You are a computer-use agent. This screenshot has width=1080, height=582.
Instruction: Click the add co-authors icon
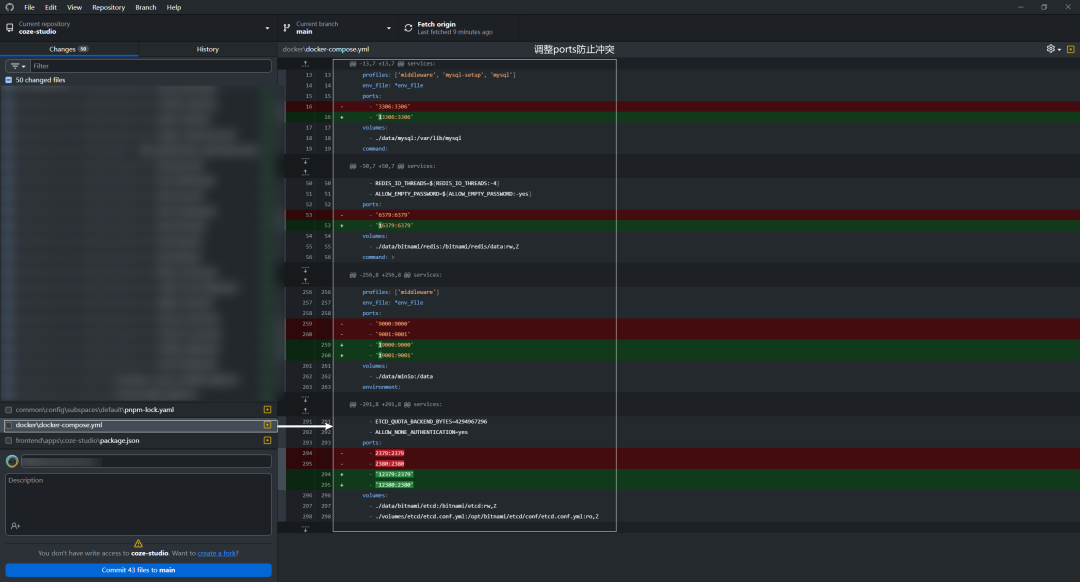coord(15,526)
